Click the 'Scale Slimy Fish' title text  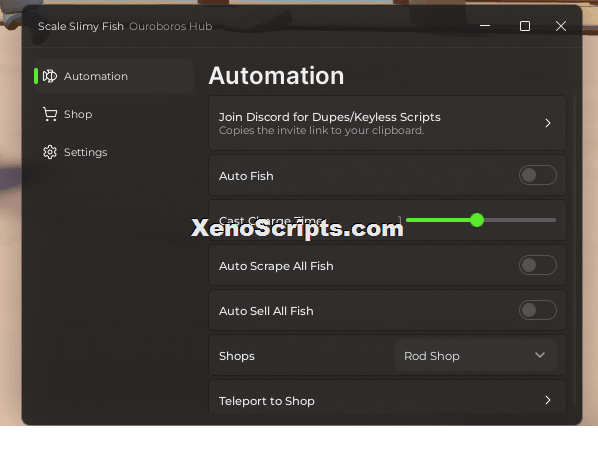click(x=81, y=26)
